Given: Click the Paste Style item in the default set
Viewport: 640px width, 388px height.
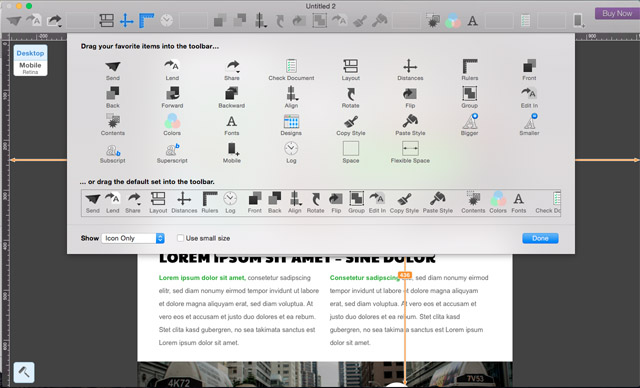Looking at the screenshot, I should 438,202.
